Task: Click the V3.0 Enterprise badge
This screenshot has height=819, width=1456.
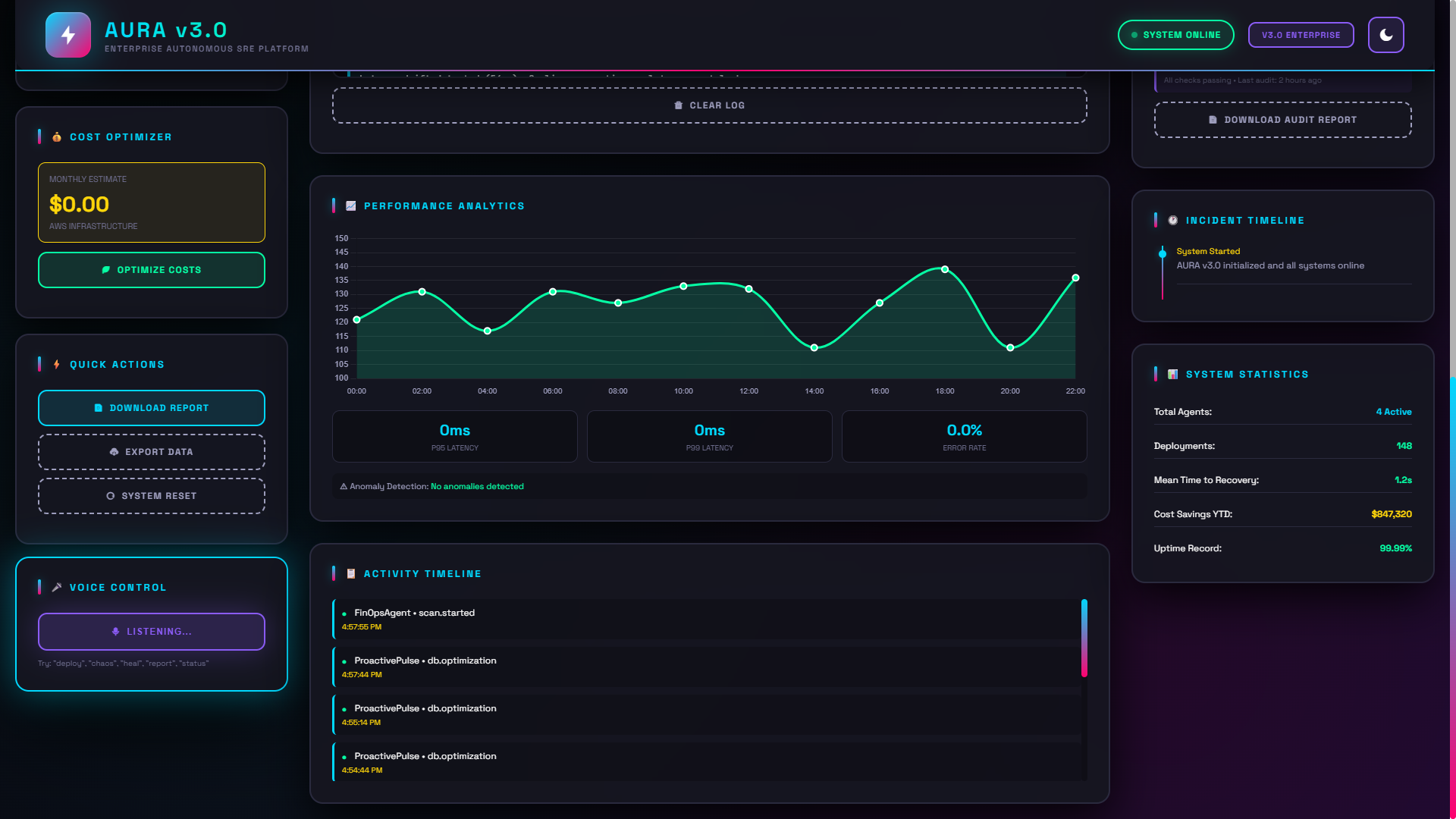Action: click(1301, 35)
